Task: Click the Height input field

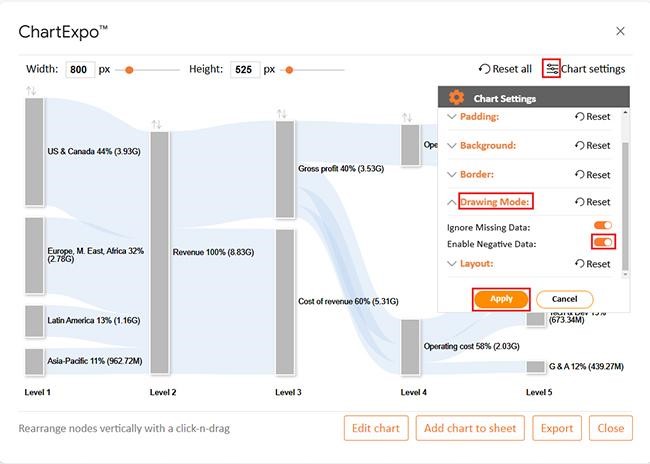Action: click(244, 70)
